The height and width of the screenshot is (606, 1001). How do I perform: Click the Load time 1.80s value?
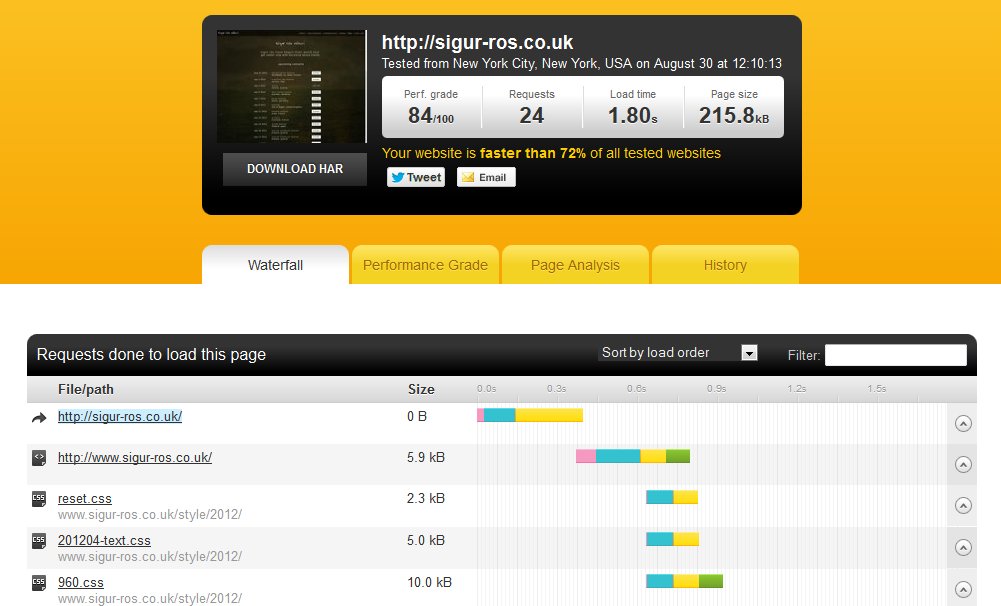click(633, 116)
